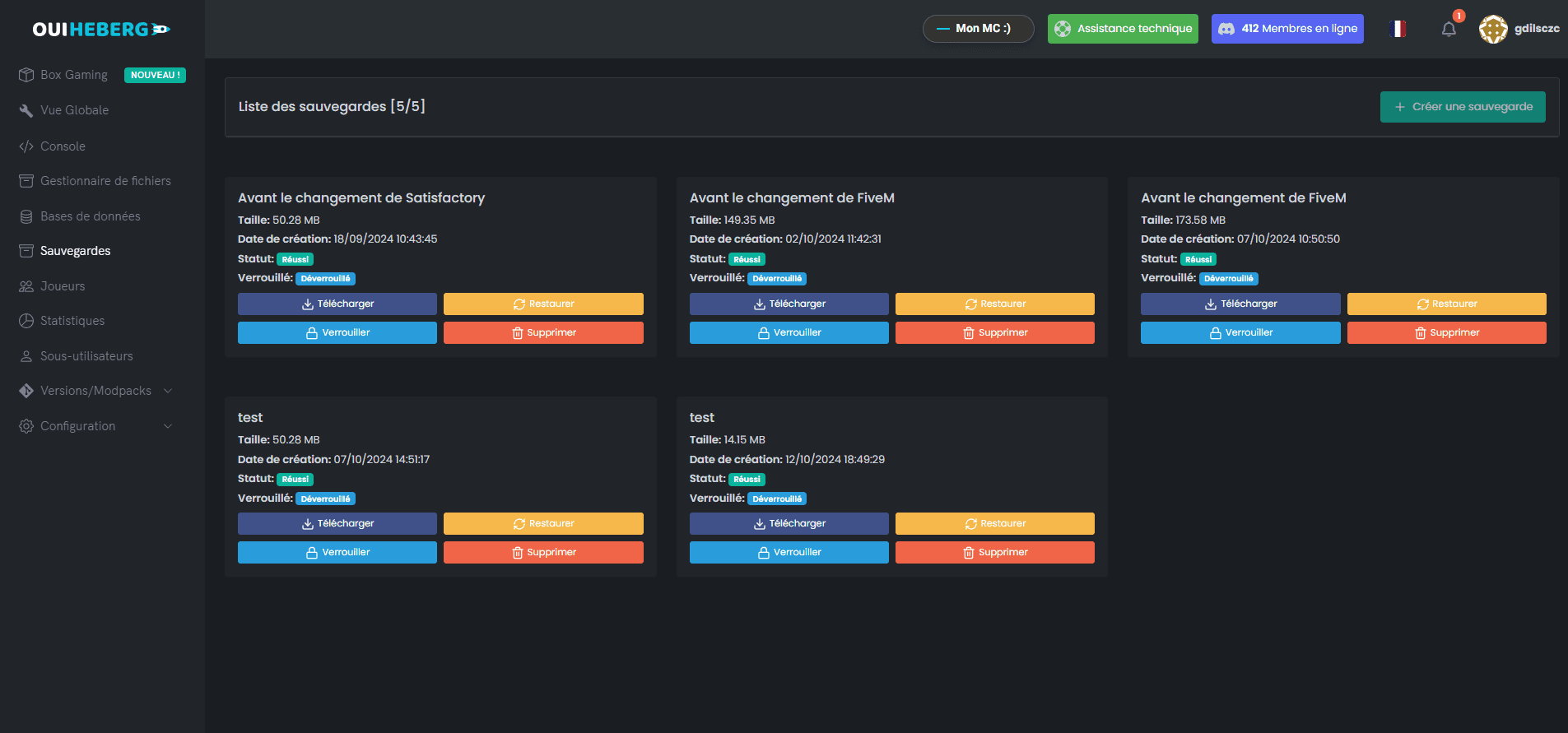Click the Gestionnaire de fichiers archive icon

coord(26,181)
